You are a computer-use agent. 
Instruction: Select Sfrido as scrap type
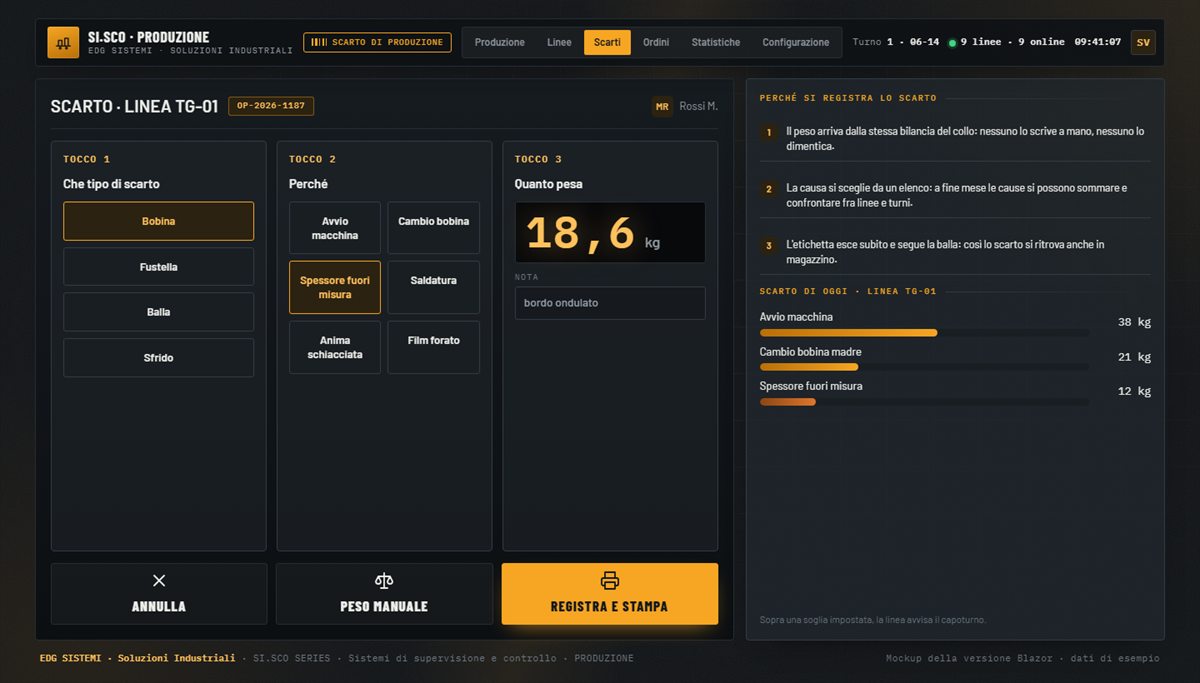[158, 357]
